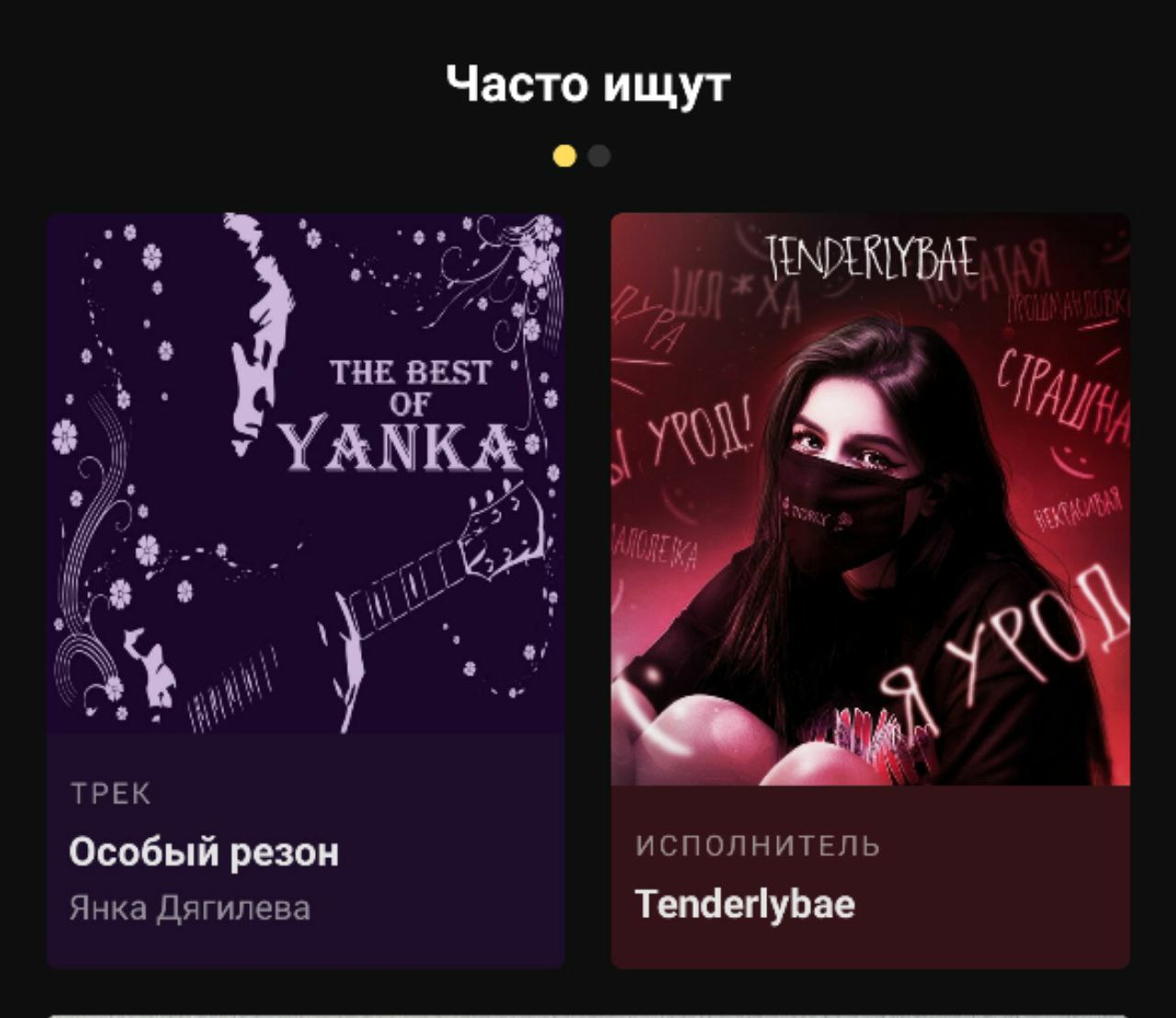Open the artist link Янка Дягилева

coord(190,908)
